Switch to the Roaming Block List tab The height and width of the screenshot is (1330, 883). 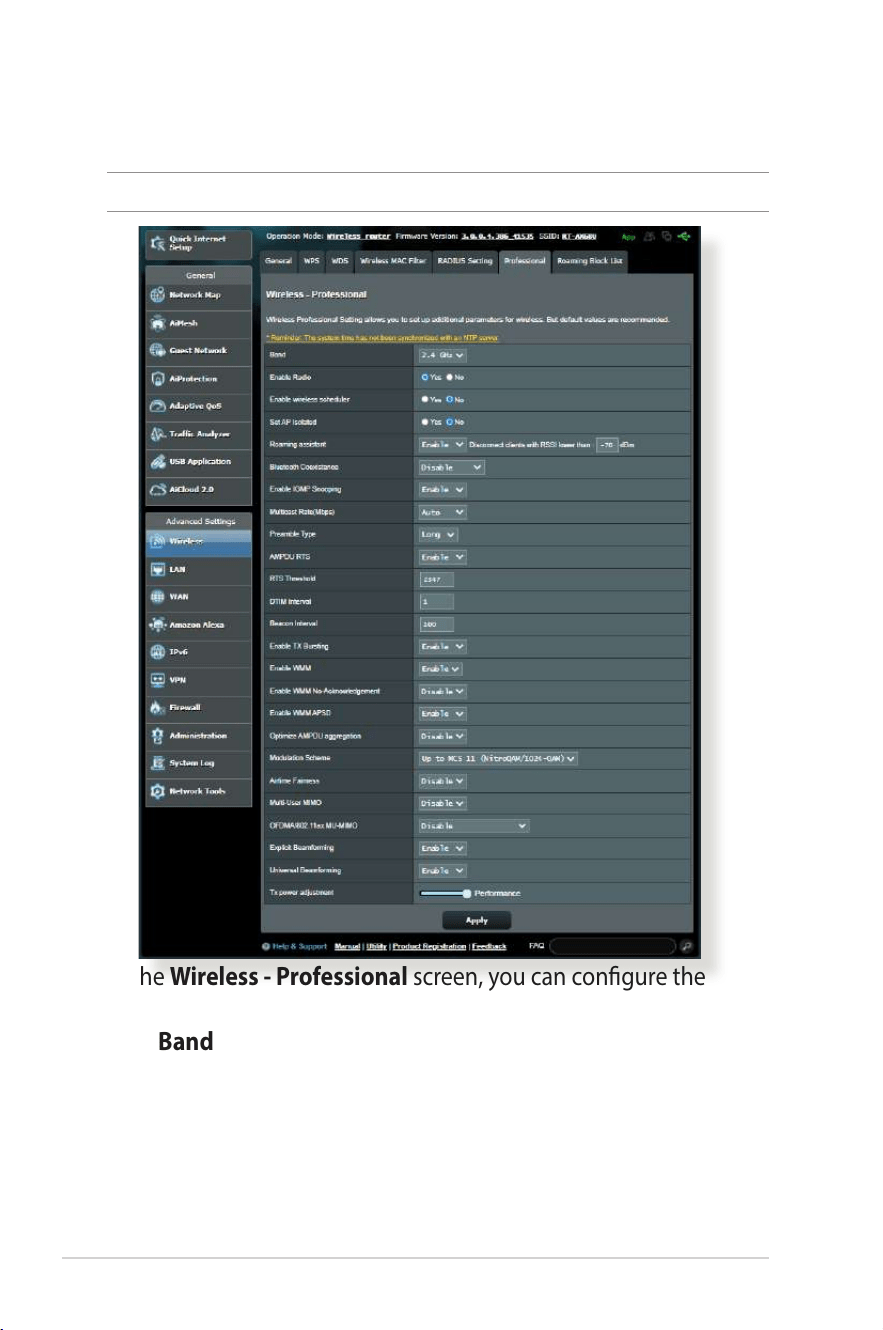(x=590, y=260)
